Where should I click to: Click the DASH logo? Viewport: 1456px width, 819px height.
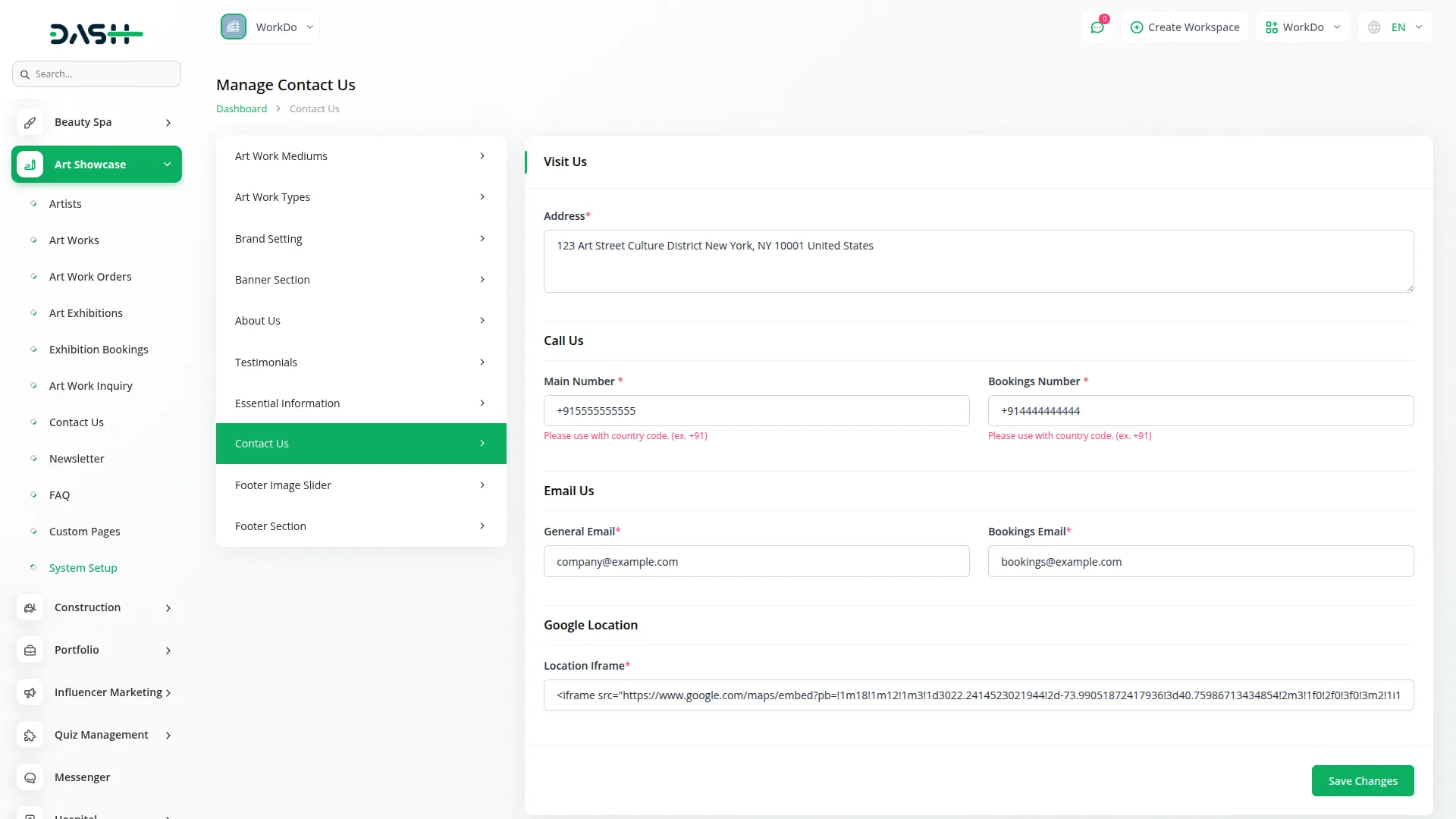pos(96,33)
